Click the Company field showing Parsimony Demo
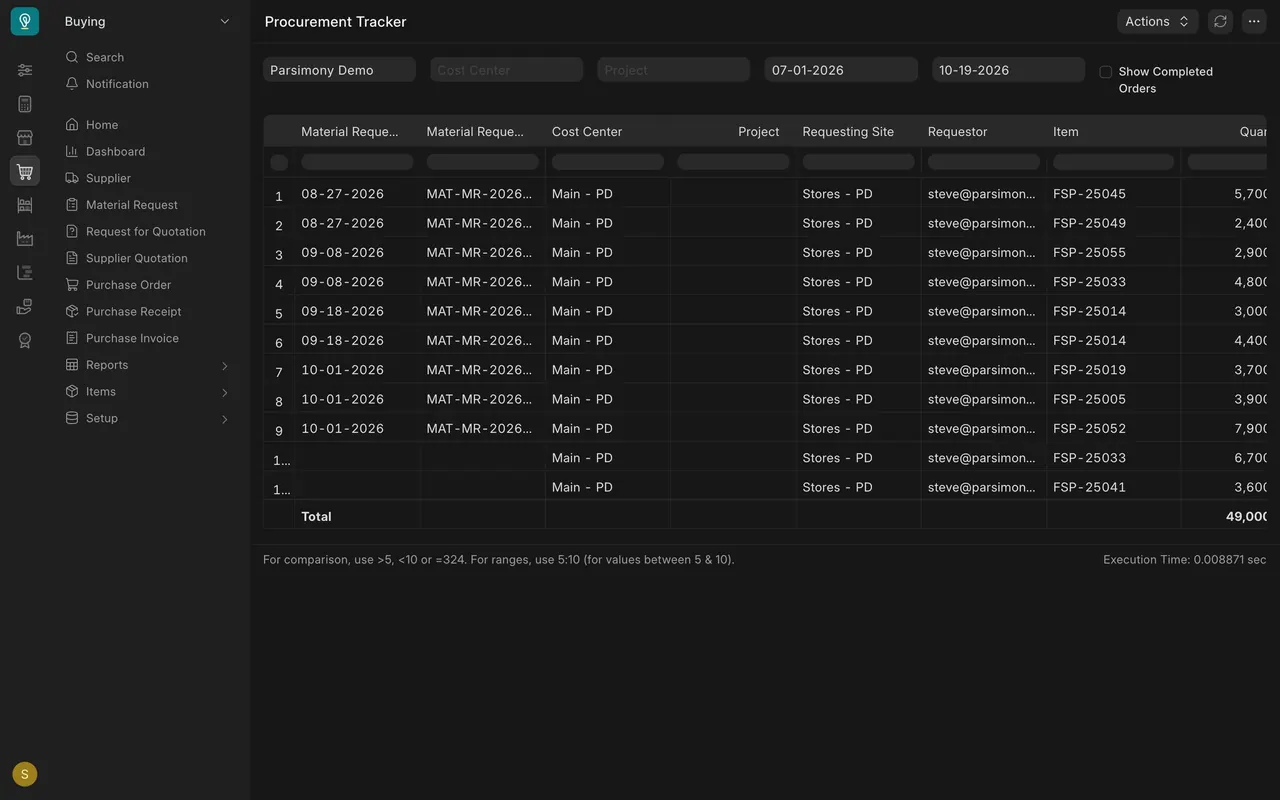The image size is (1280, 800). [339, 70]
